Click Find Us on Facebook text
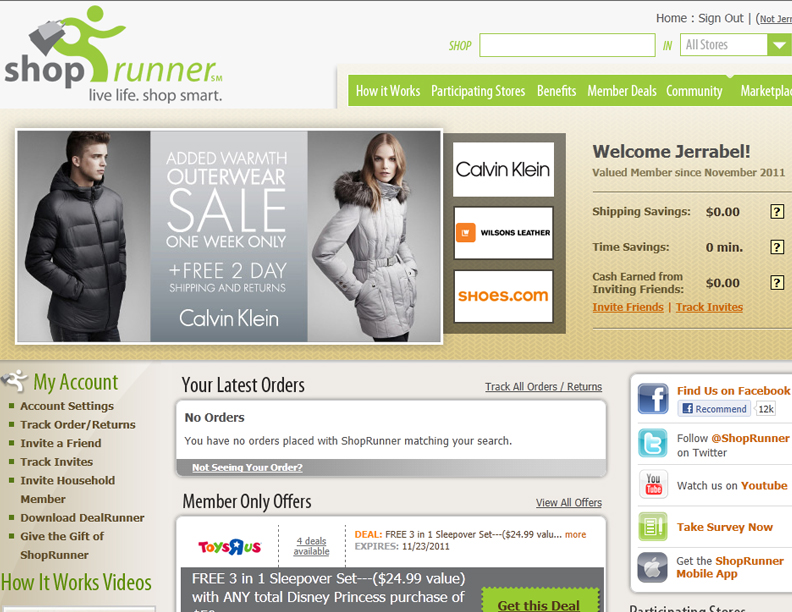The width and height of the screenshot is (792, 612). pos(733,391)
